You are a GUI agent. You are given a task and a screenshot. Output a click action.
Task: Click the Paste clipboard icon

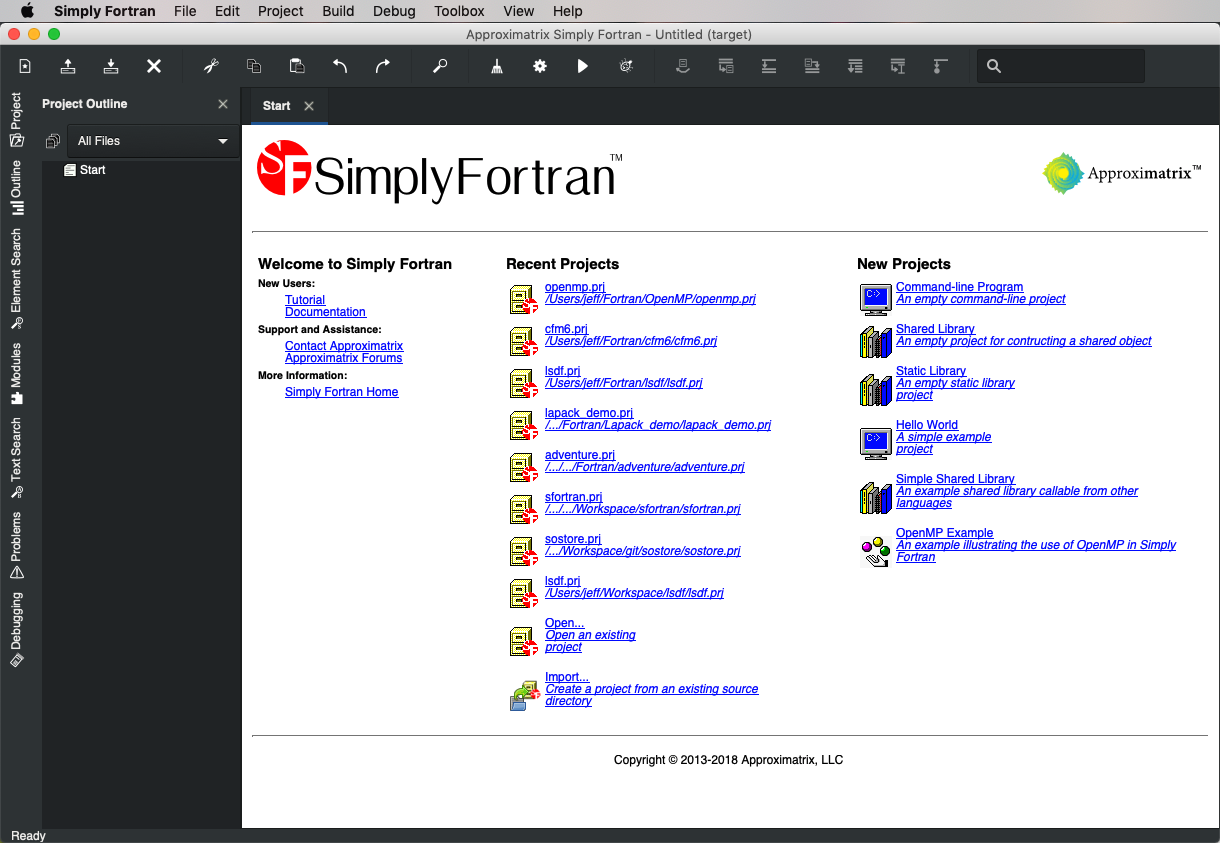pos(297,66)
